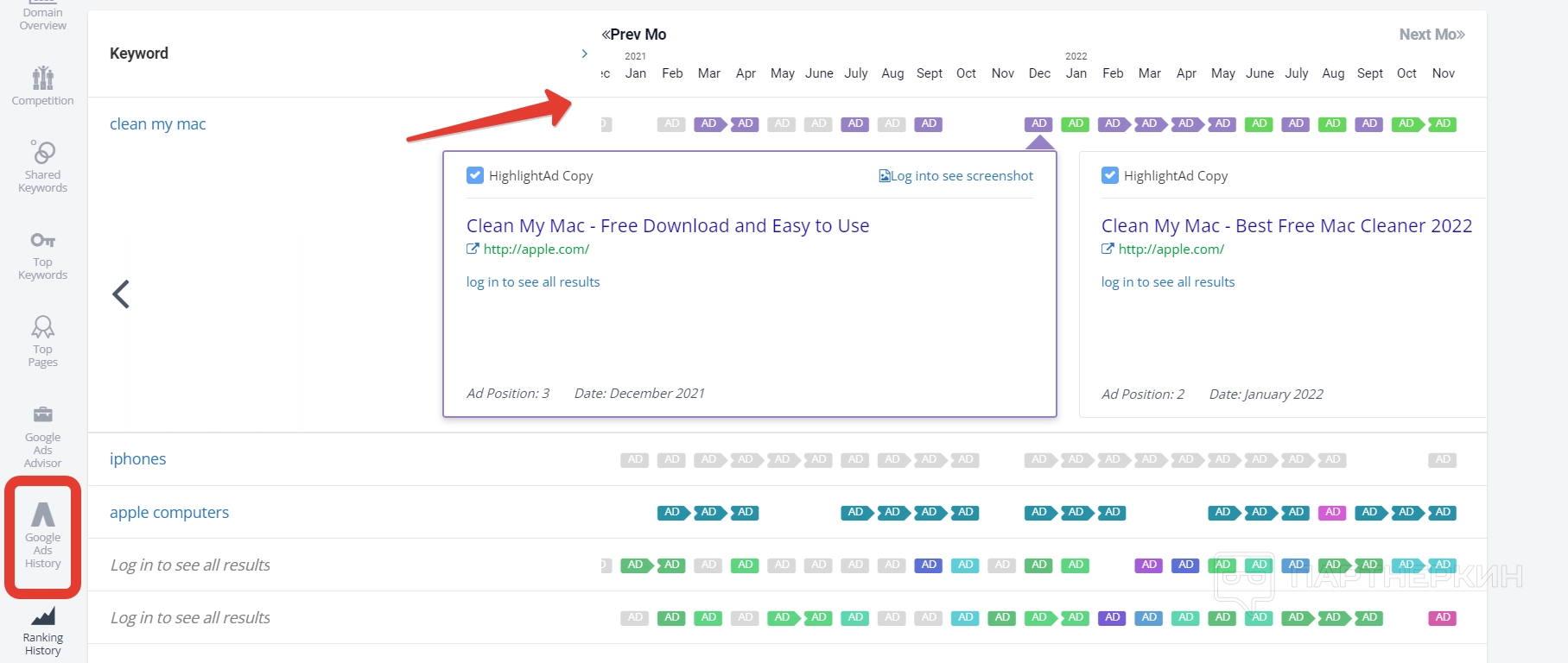Image resolution: width=1568 pixels, height=663 pixels.
Task: Open Ranking History chart icon
Action: [42, 616]
